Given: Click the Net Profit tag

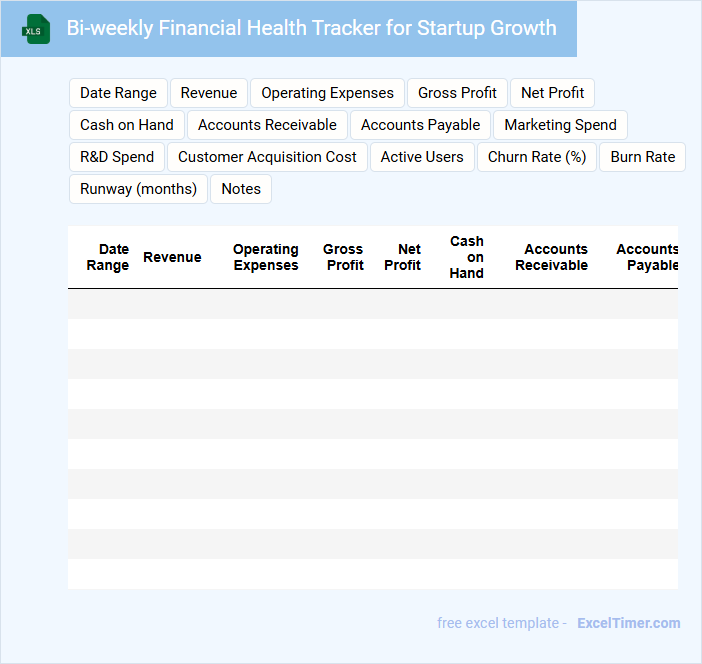Looking at the screenshot, I should [x=552, y=93].
